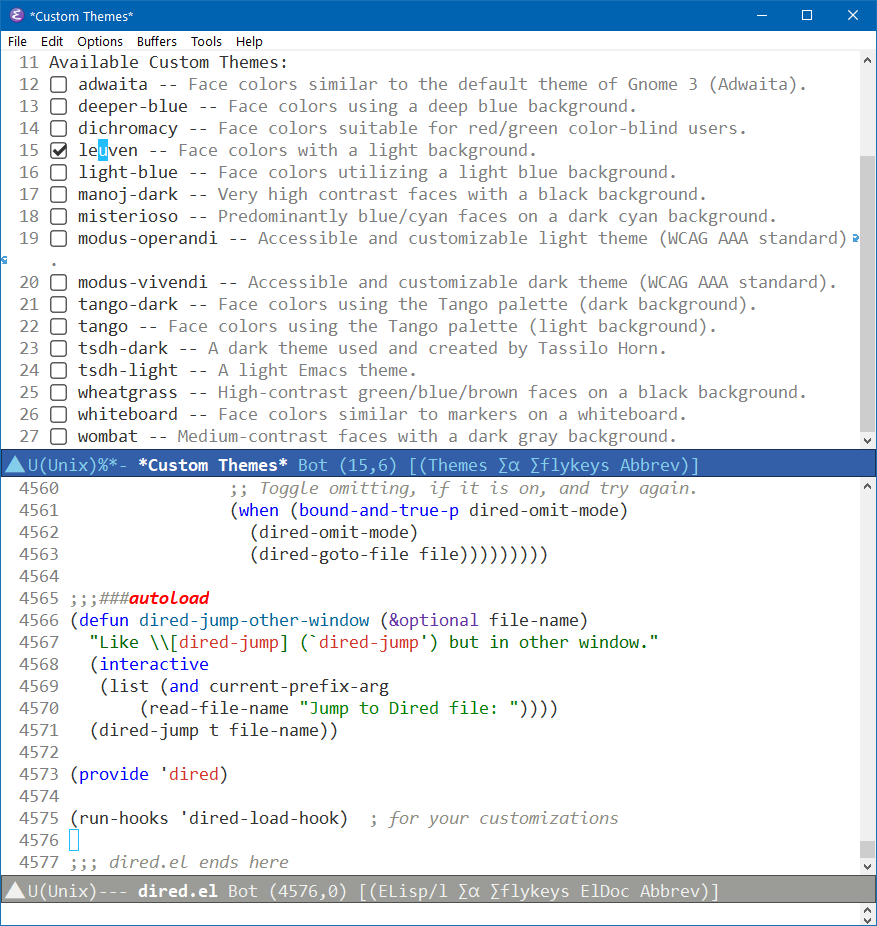This screenshot has width=877, height=926.
Task: Check the whiteboard theme checkbox
Action: pyautogui.click(x=58, y=415)
